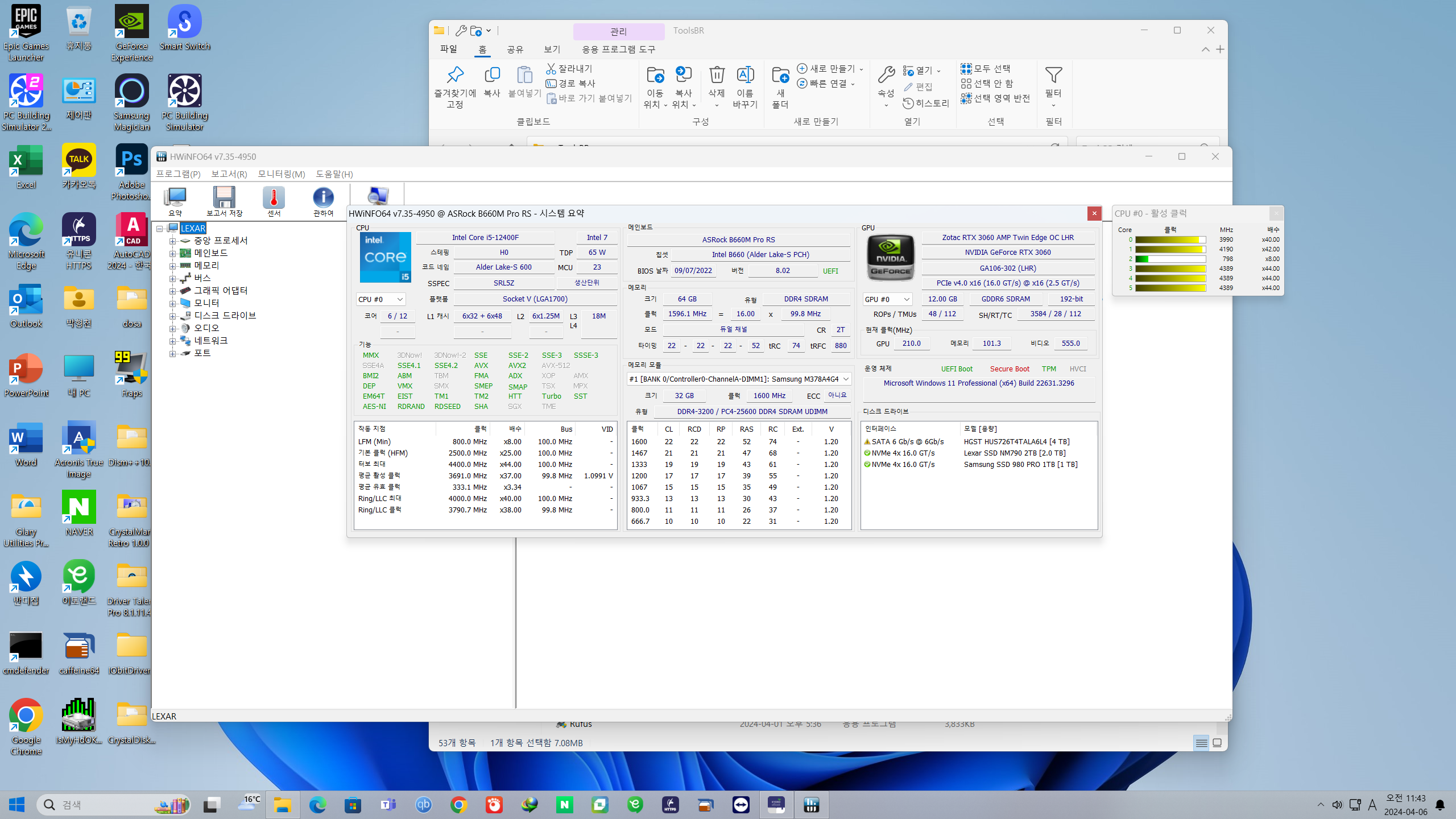Click the taskbar search box
This screenshot has width=1456, height=819.
114,805
